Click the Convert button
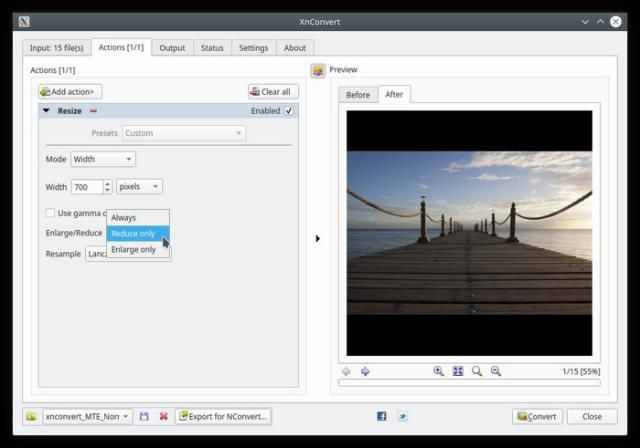 tap(537, 416)
